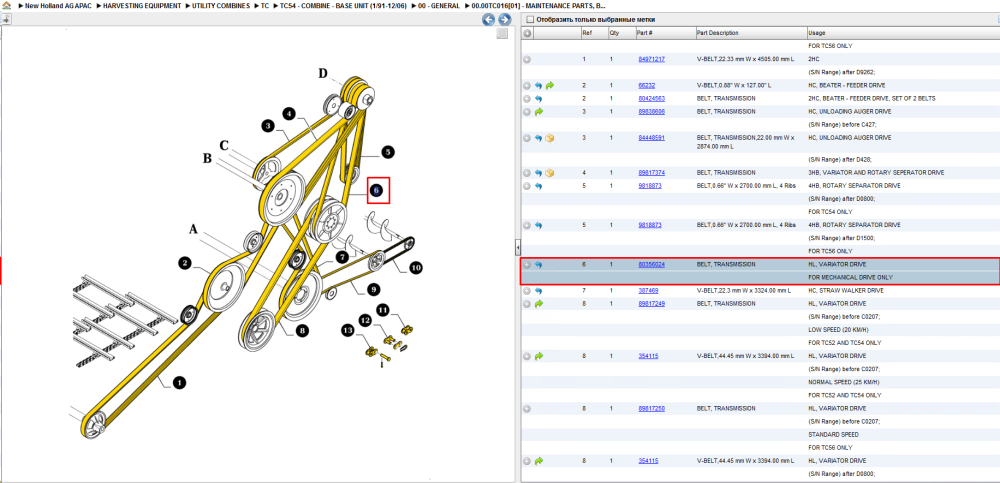The width and height of the screenshot is (1000, 483).
Task: Click the blue arrow icon for part 80356024
Action: (538, 265)
